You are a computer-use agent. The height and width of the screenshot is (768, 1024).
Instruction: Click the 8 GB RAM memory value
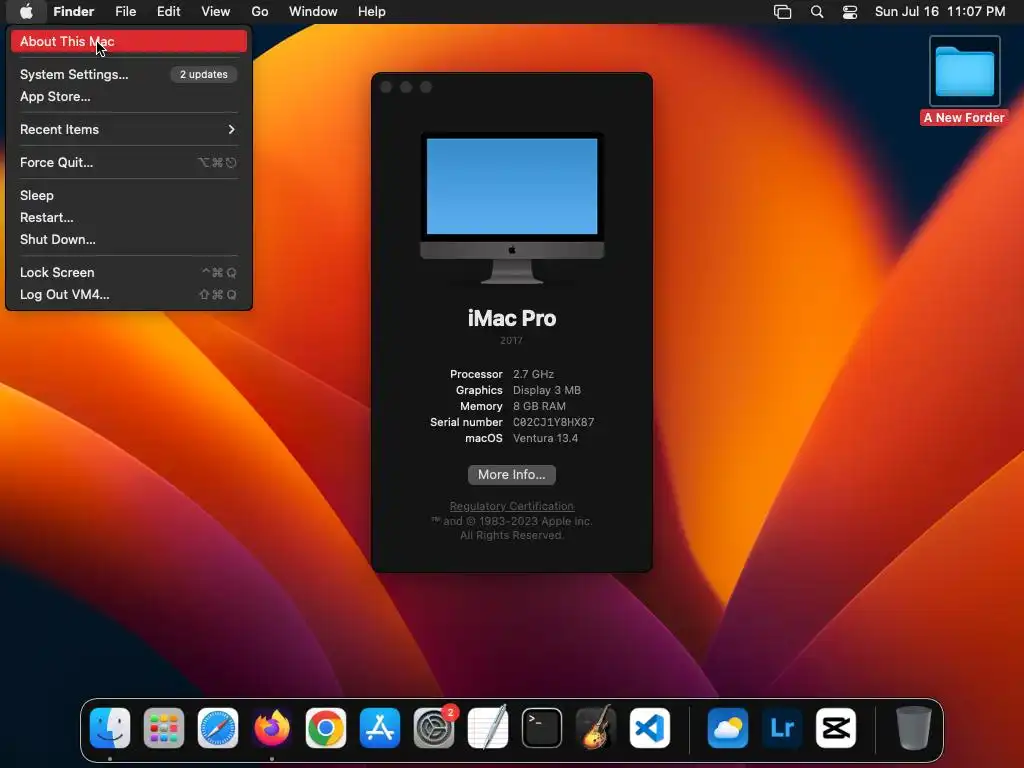539,406
